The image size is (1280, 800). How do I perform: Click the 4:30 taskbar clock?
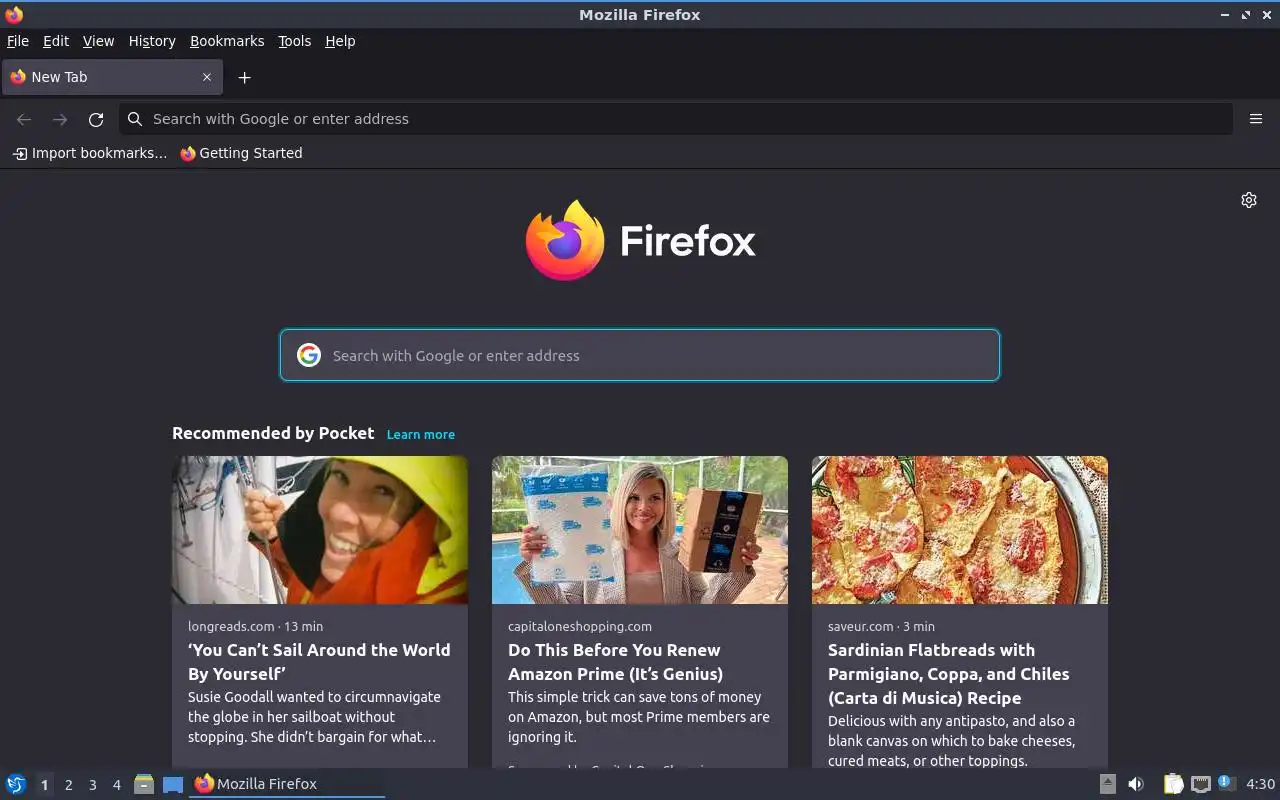(1260, 784)
